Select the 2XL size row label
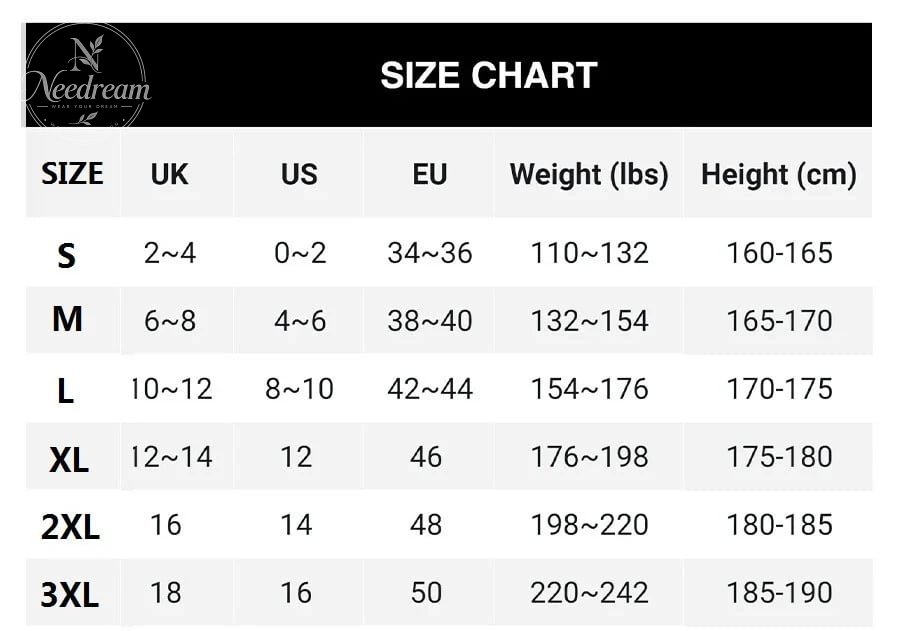Image resolution: width=900 pixels, height=631 pixels. tap(70, 527)
